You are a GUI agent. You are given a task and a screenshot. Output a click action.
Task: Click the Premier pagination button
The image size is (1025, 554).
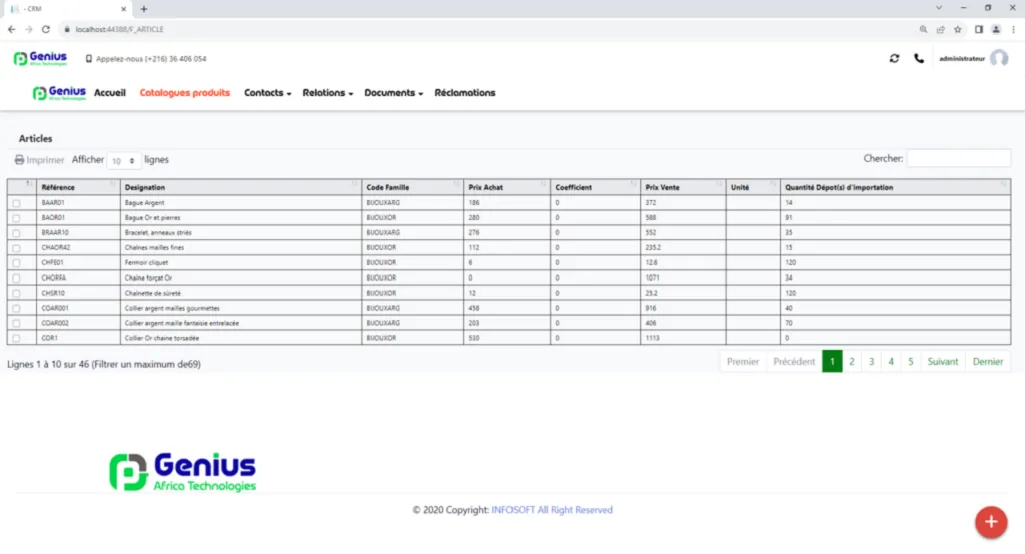click(743, 362)
